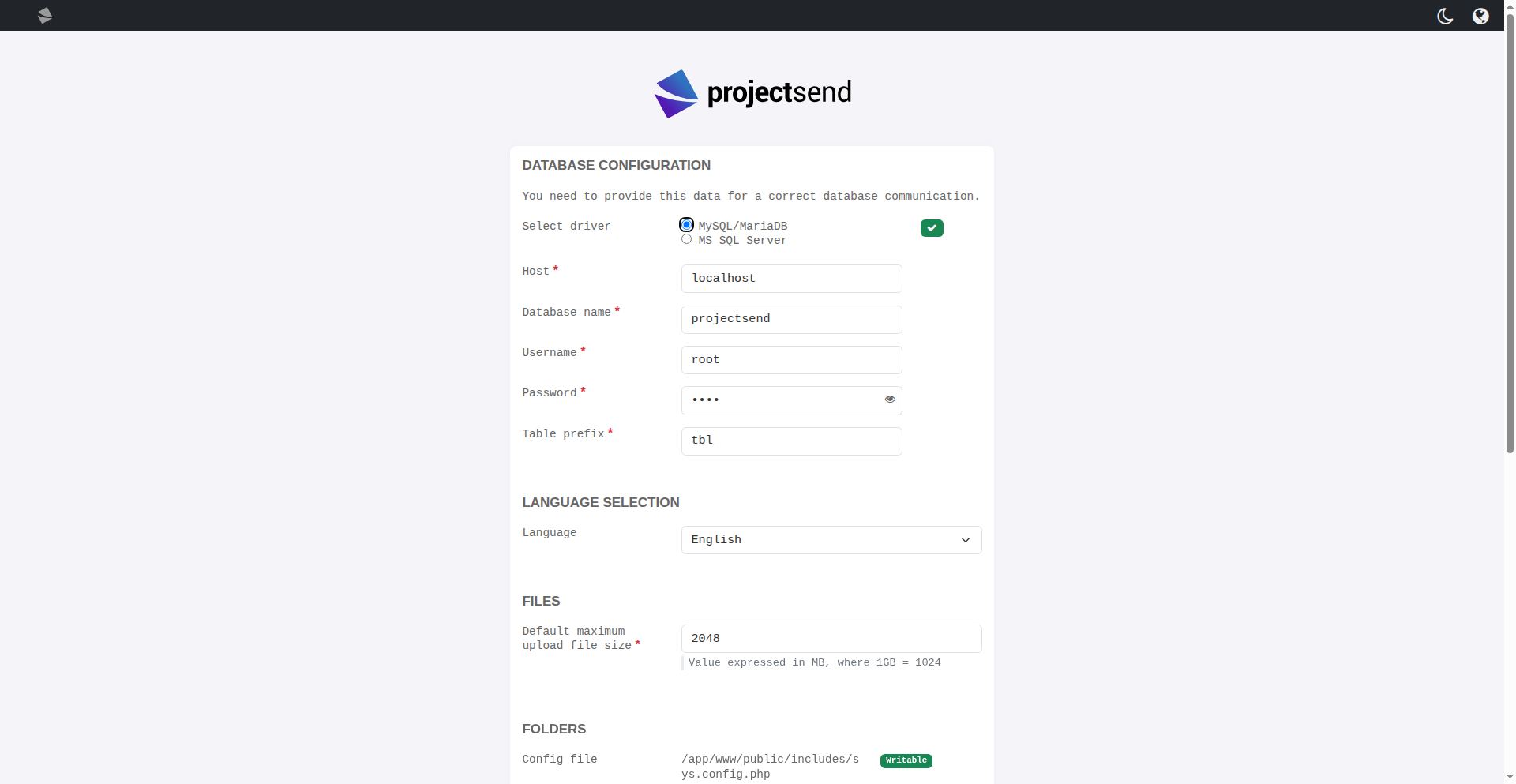Click the large projectsend logo image
This screenshot has height=784, width=1516.
(752, 93)
